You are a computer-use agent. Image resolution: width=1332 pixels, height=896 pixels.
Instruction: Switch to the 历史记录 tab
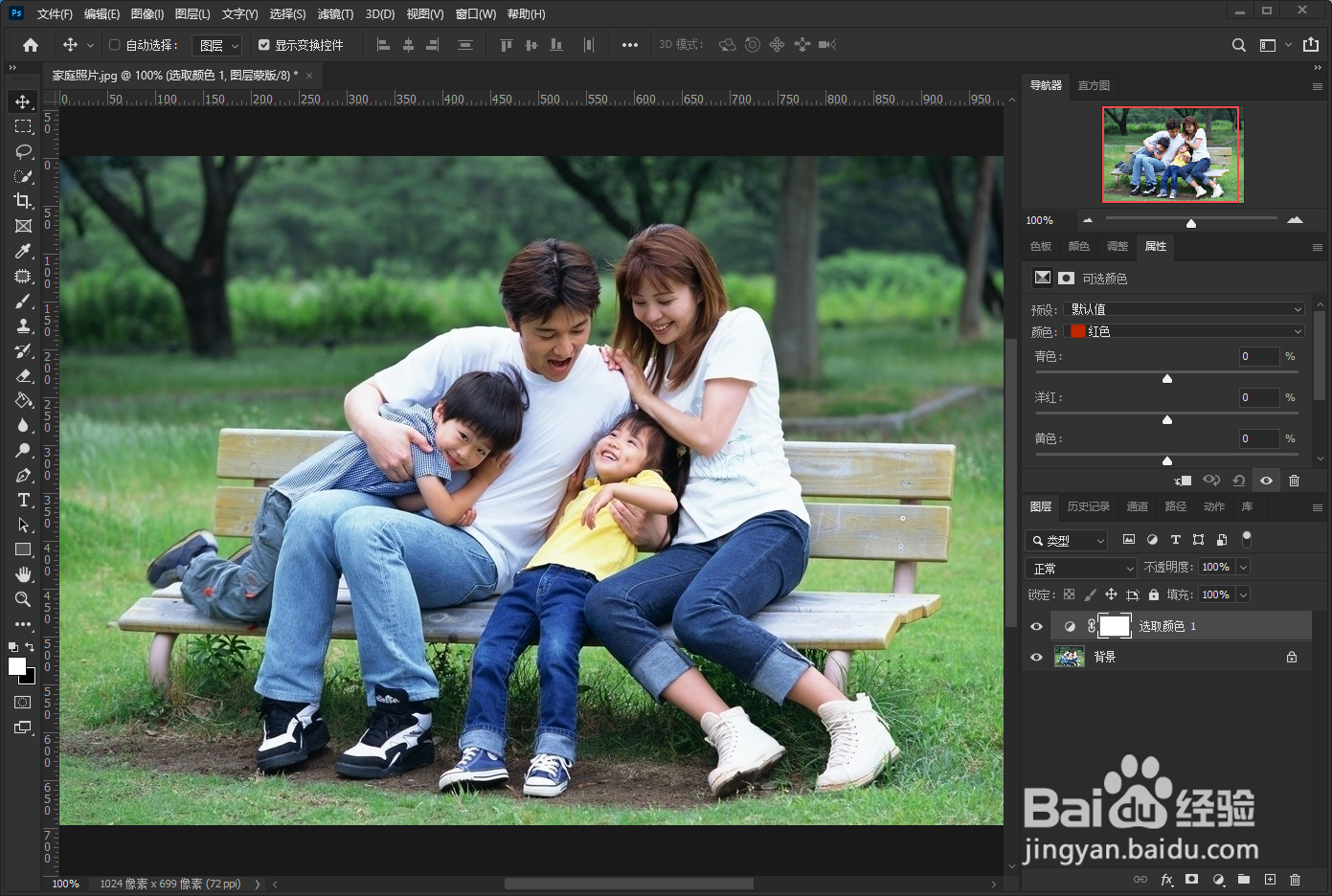[x=1089, y=506]
